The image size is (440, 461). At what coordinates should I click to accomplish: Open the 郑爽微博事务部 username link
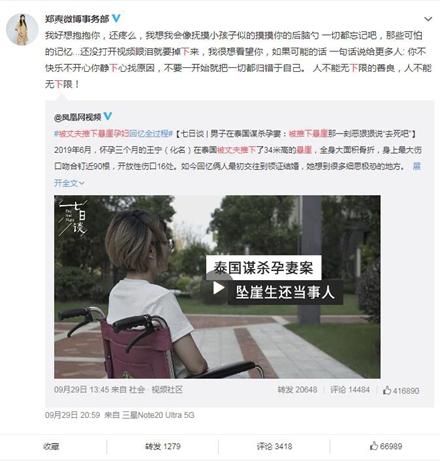77,19
